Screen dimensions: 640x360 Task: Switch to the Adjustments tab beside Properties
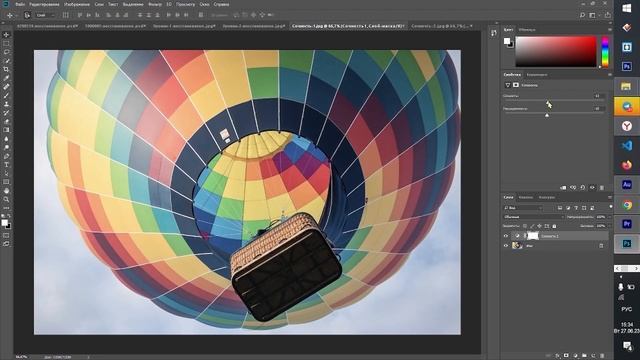pyautogui.click(x=537, y=75)
